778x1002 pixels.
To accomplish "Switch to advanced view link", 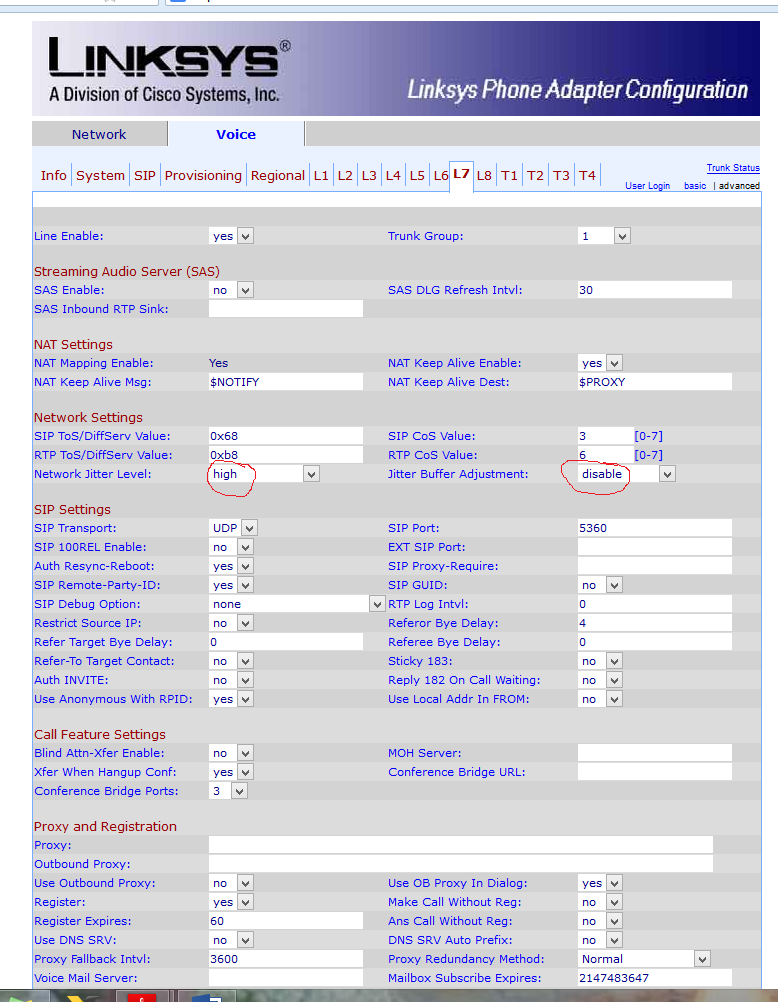I will [x=739, y=185].
